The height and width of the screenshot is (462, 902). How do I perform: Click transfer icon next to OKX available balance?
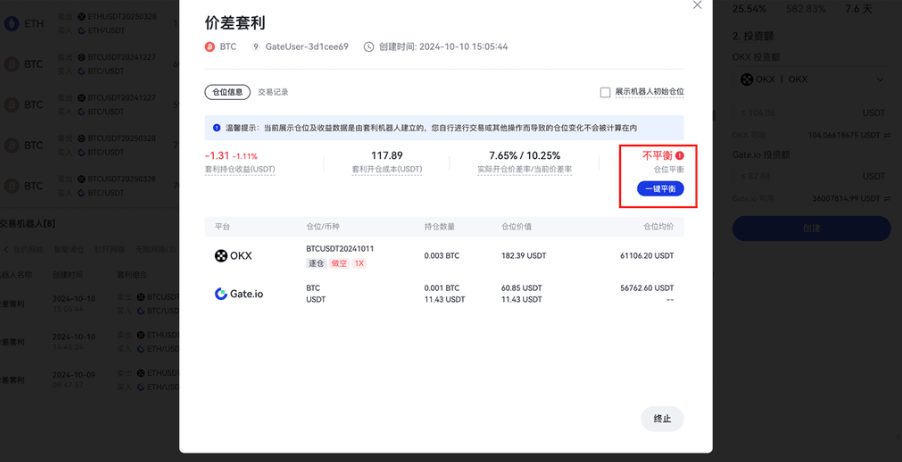(886, 134)
